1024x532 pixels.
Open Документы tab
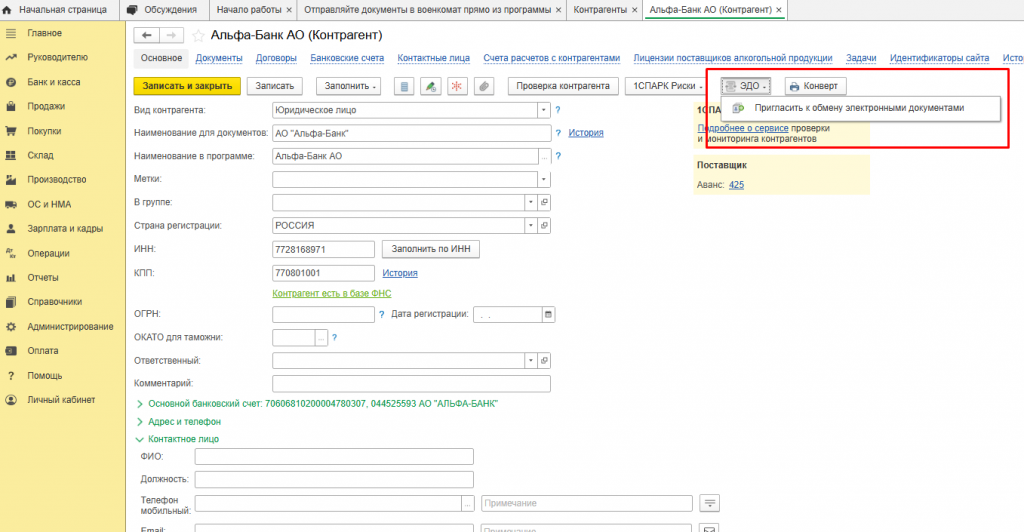pos(219,58)
